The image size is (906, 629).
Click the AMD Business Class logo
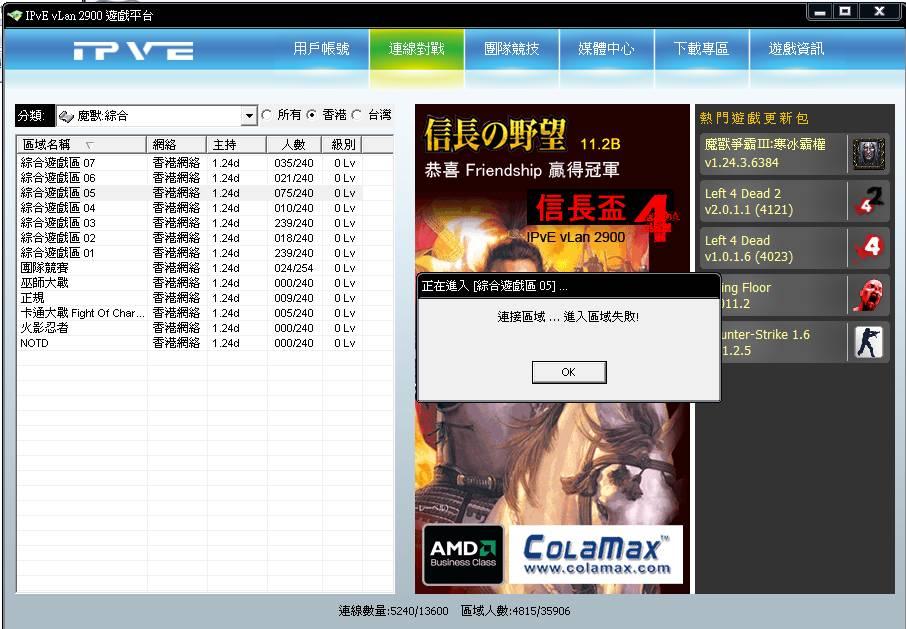click(463, 554)
